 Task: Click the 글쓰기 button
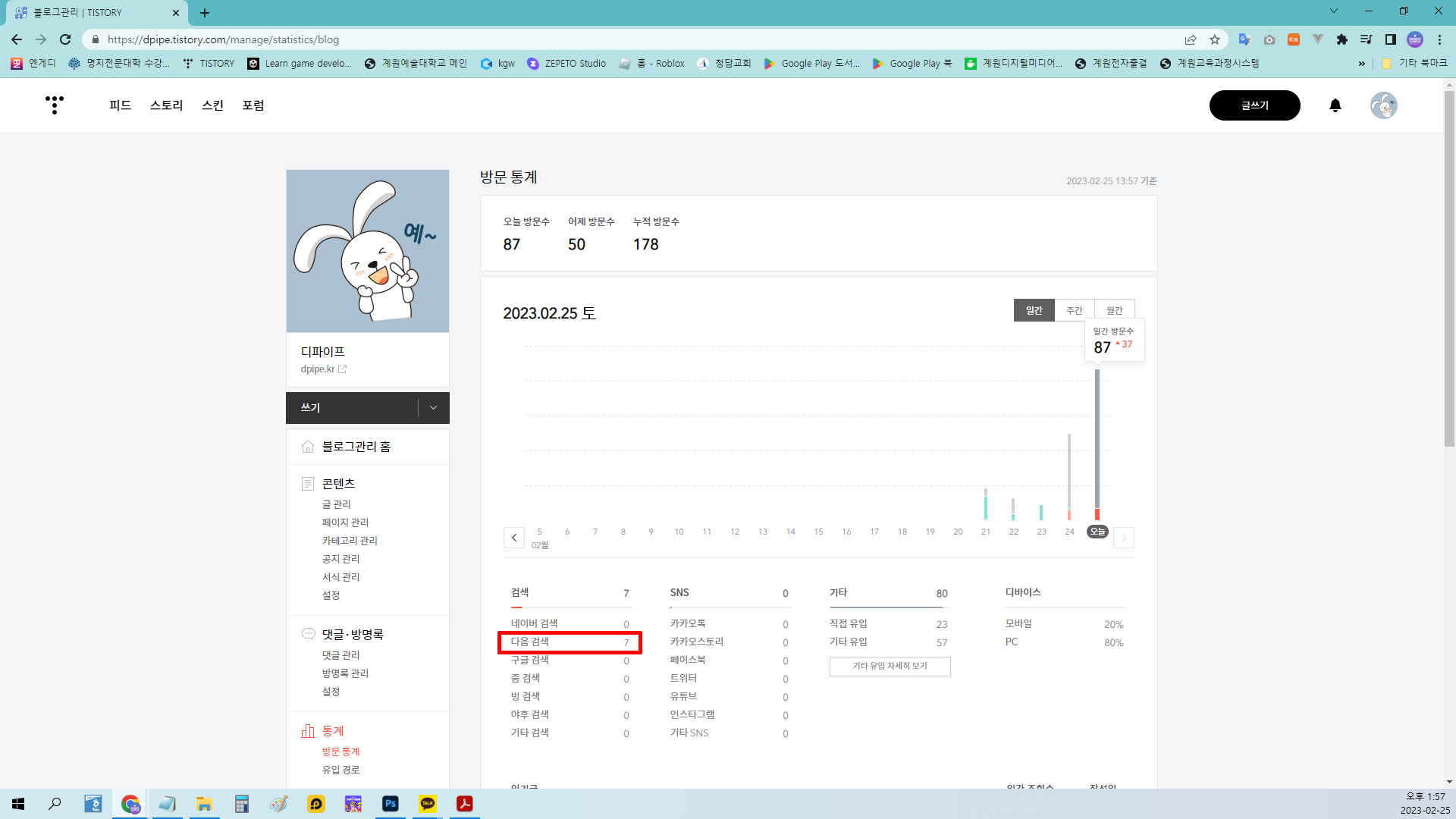1254,105
